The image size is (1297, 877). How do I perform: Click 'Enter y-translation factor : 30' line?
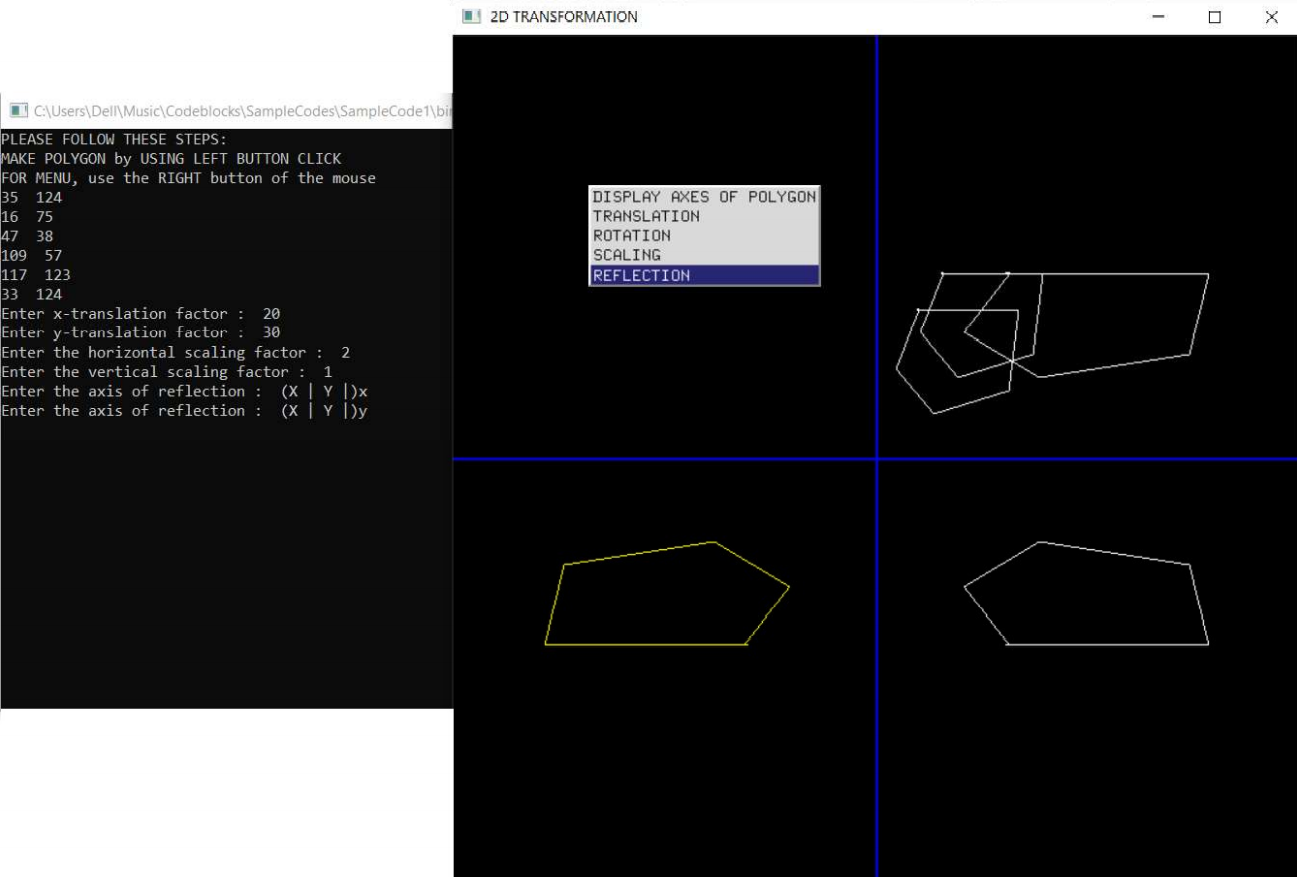pos(141,332)
